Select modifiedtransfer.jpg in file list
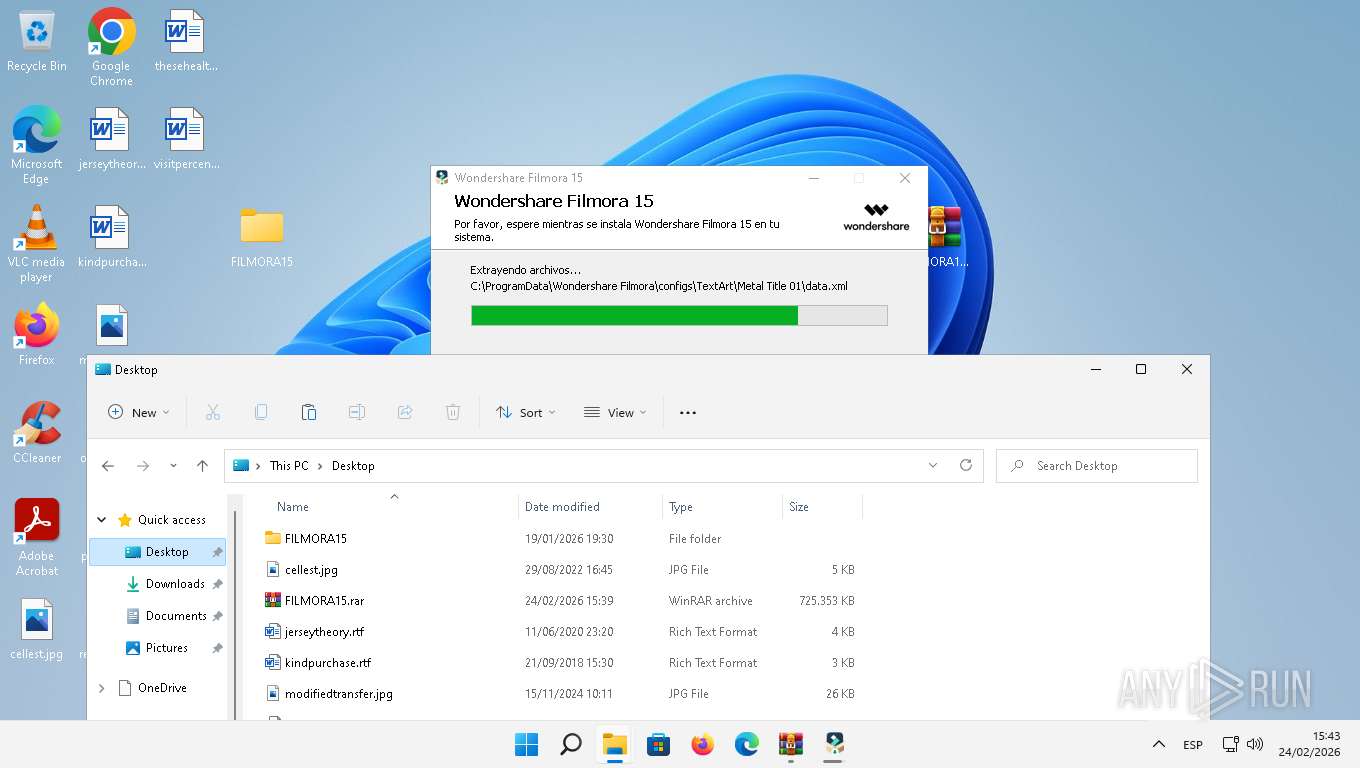This screenshot has height=768, width=1360. pos(562,694)
